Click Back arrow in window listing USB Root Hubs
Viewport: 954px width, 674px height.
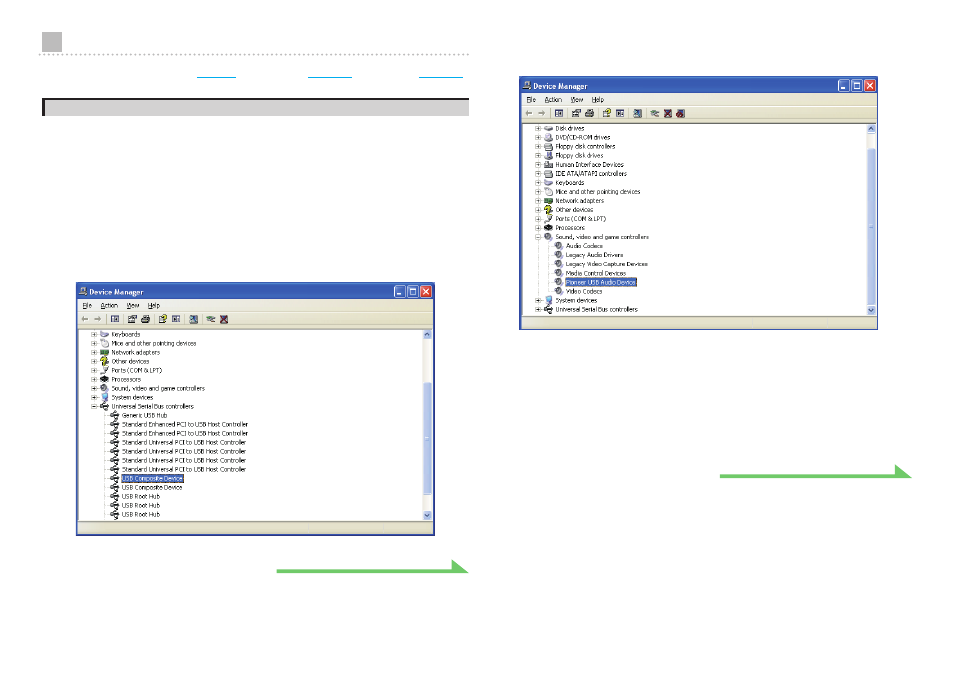tap(85, 319)
